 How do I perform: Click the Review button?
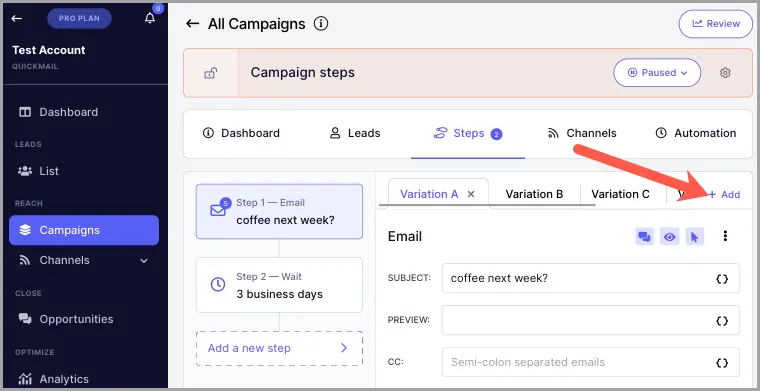point(716,24)
